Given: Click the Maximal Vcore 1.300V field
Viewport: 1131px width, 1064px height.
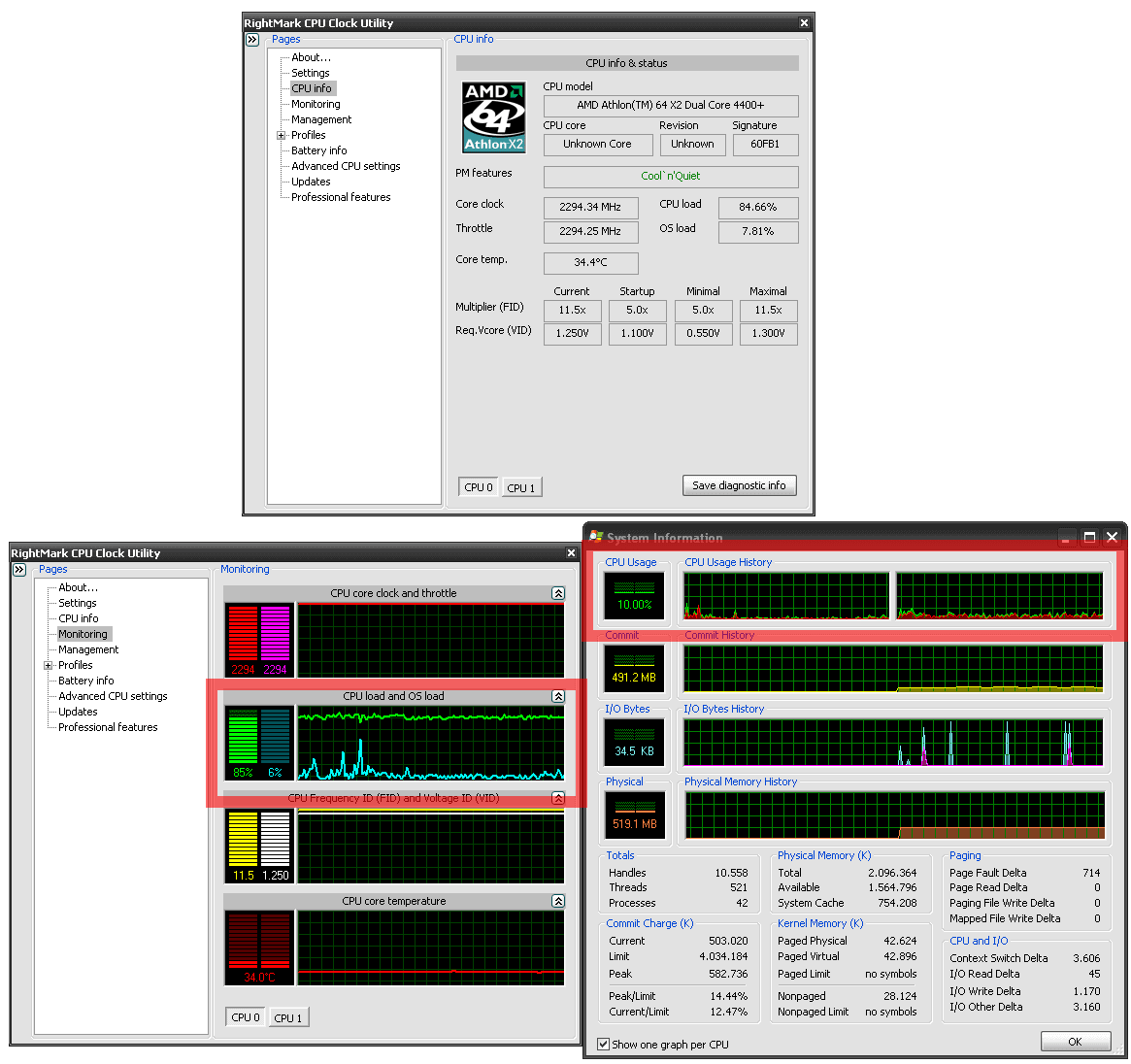Looking at the screenshot, I should (x=768, y=333).
